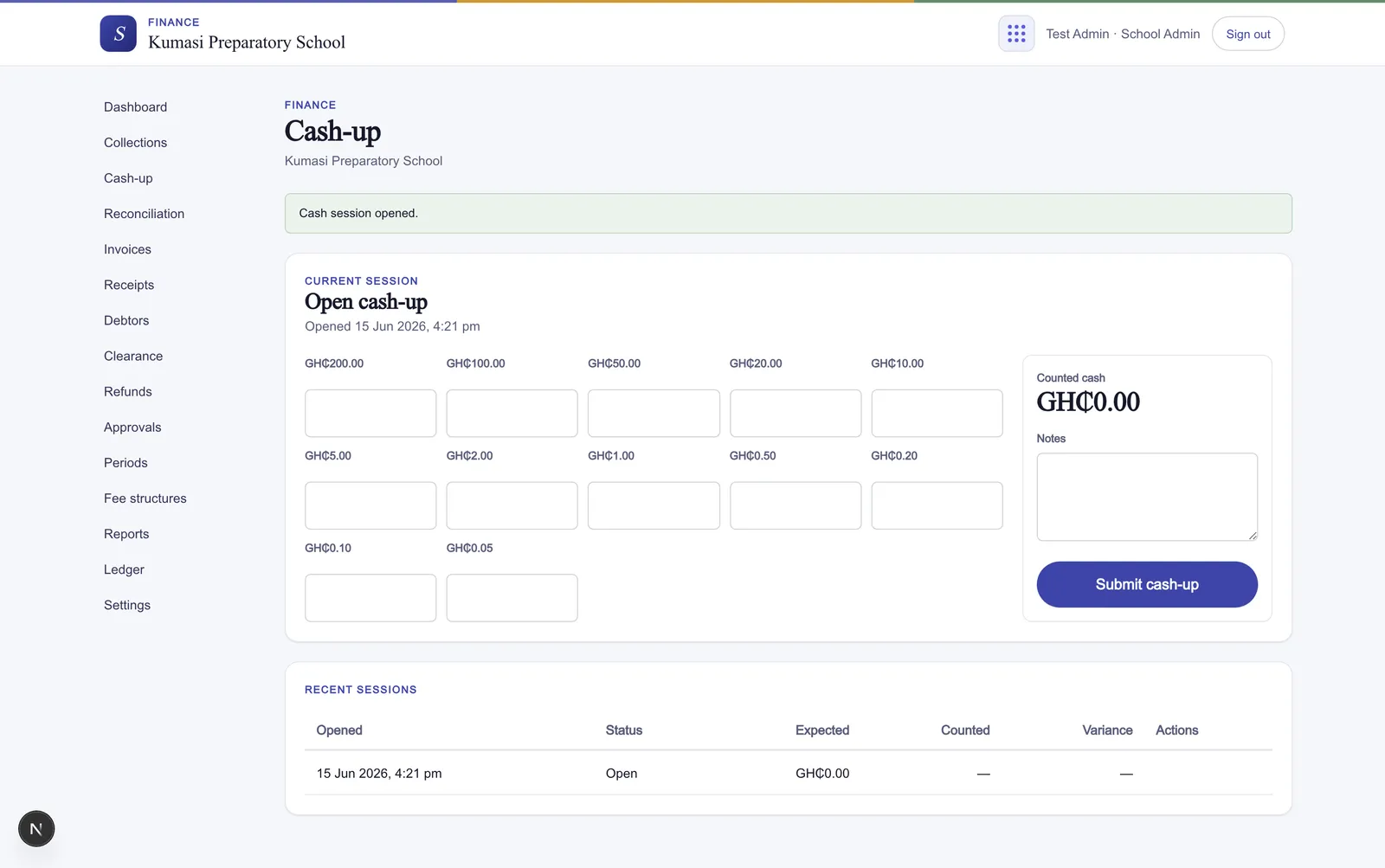Sign out of the account
The image size is (1385, 868).
(1248, 34)
